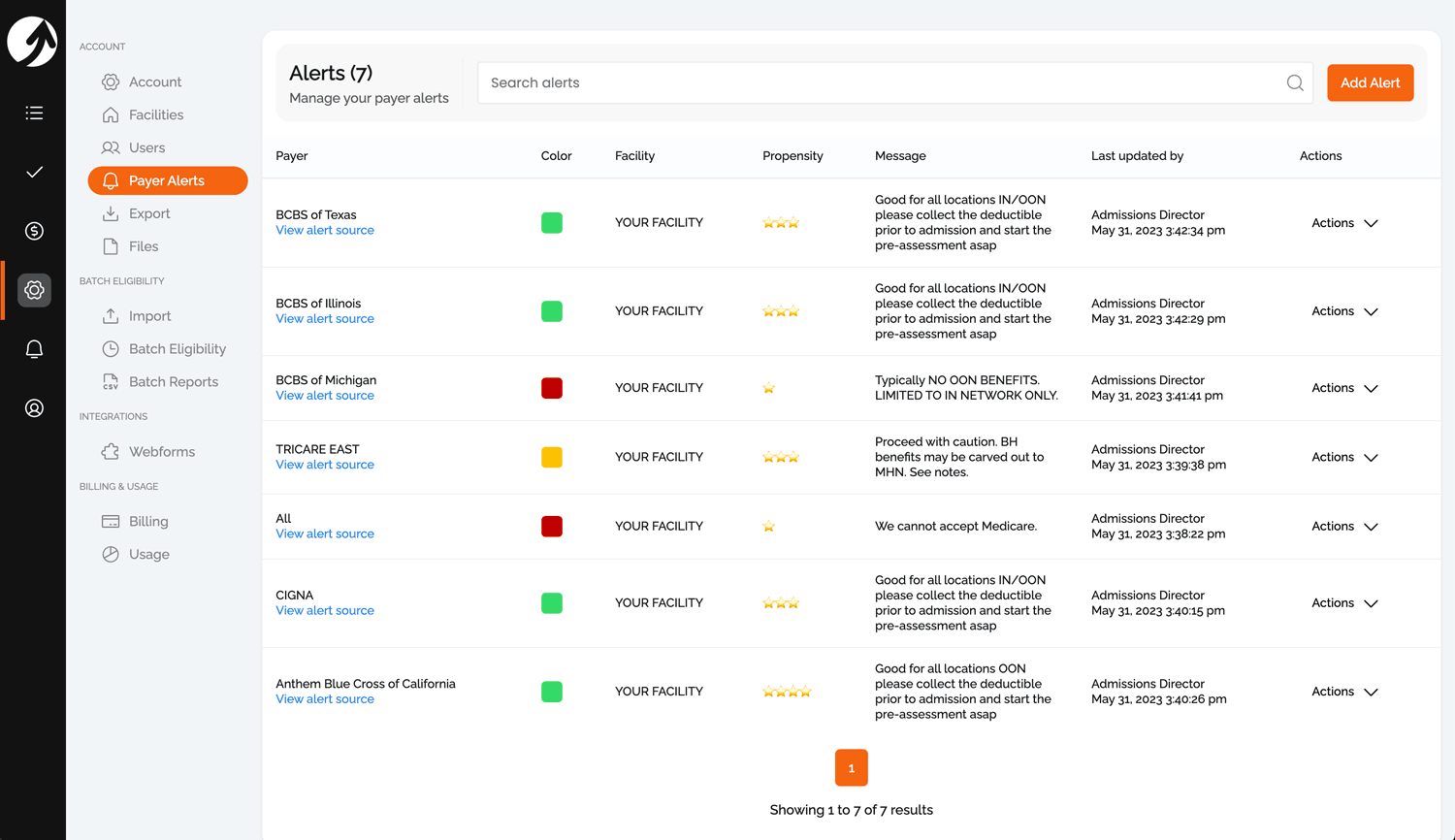View alert source for BCBS of Michigan
Image resolution: width=1455 pixels, height=840 pixels.
tap(325, 396)
